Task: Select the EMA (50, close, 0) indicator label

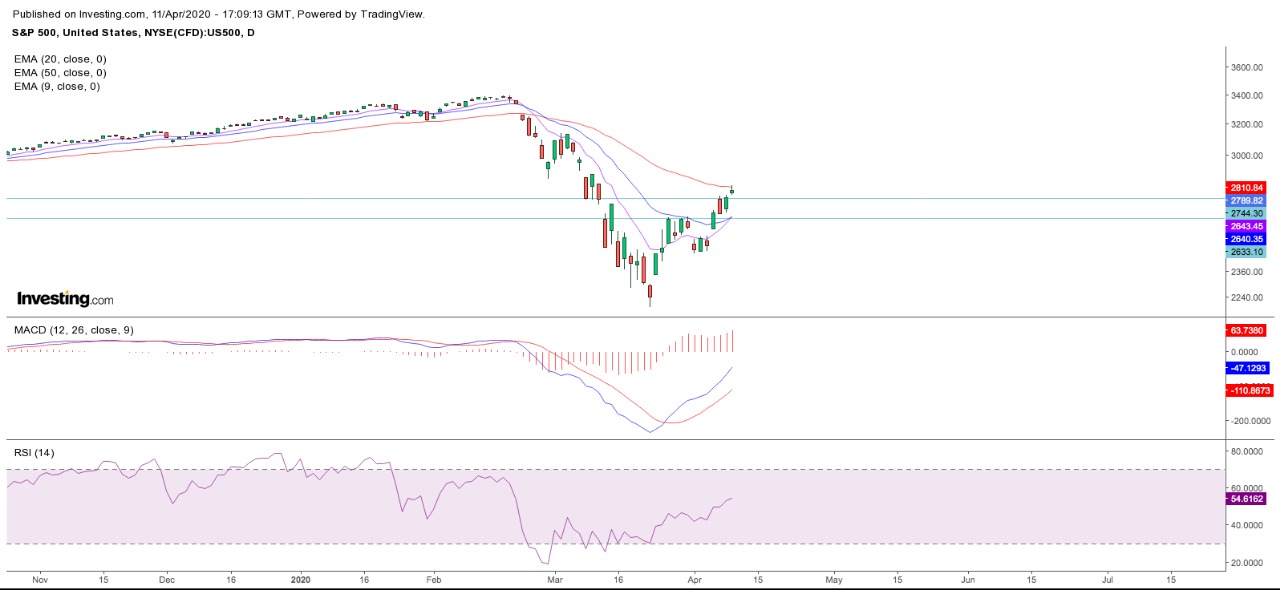Action: (x=60, y=73)
